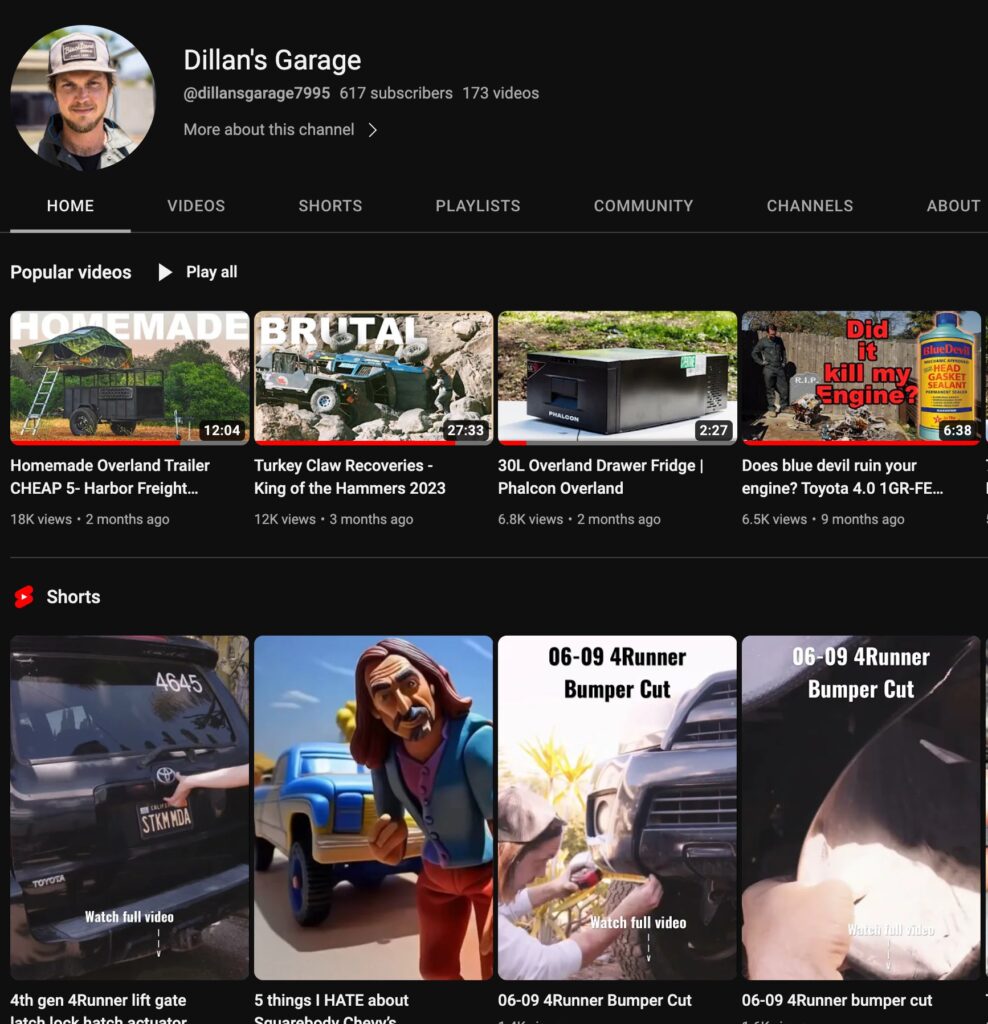This screenshot has height=1024, width=988.
Task: Click 06-09 4Runner Bumper Cut title text
Action: [595, 1000]
